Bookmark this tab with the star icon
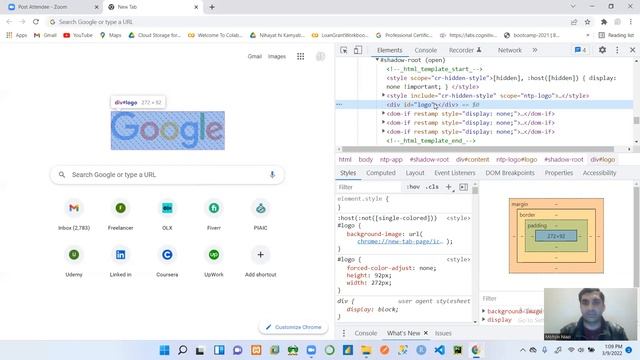The image size is (640, 360). click(587, 22)
